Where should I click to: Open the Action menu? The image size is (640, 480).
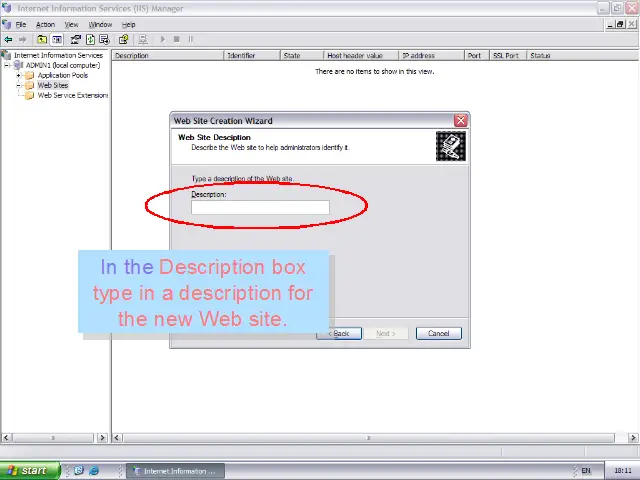coord(45,25)
